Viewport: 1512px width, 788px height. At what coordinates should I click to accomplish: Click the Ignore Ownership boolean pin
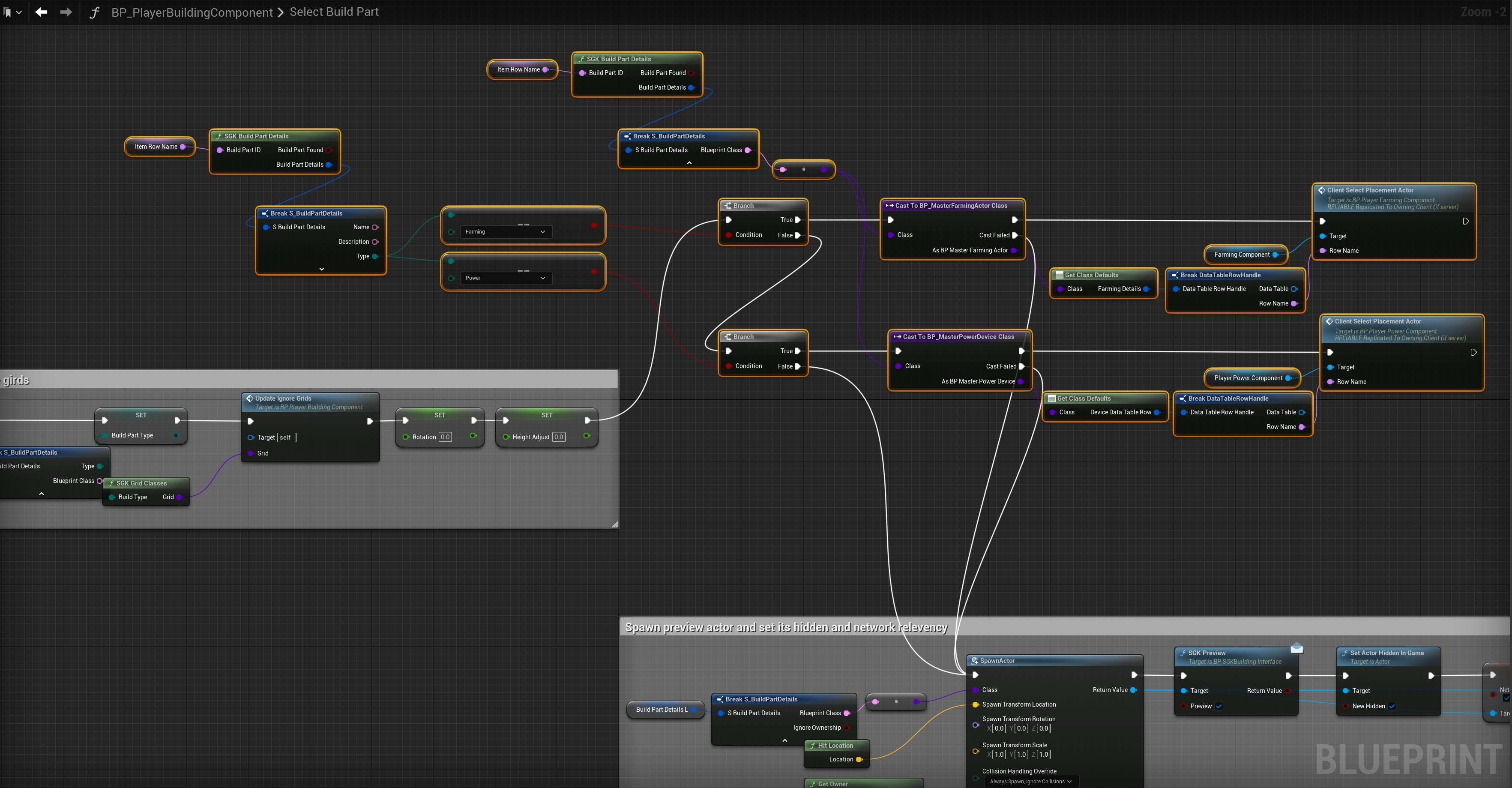click(846, 728)
